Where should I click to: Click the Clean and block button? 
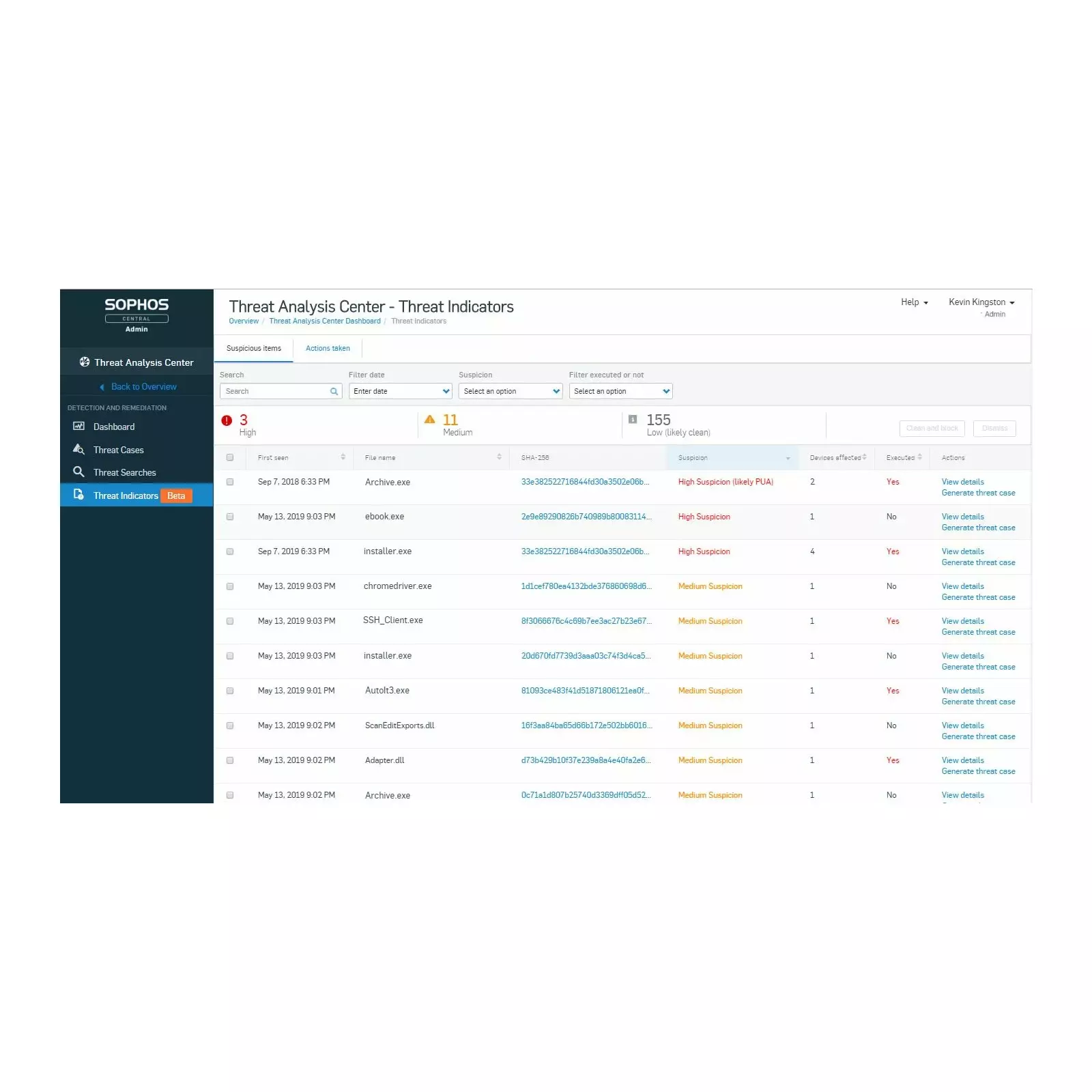pos(932,428)
